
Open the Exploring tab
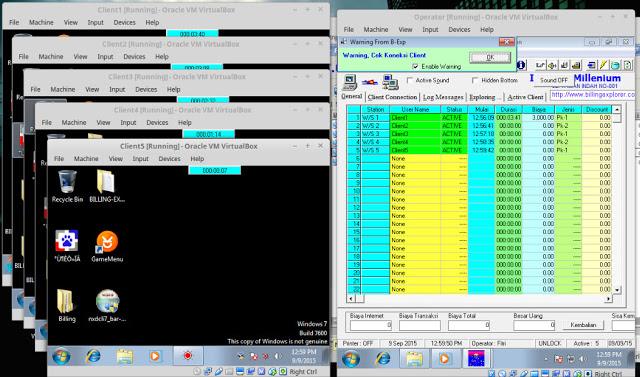[x=485, y=97]
